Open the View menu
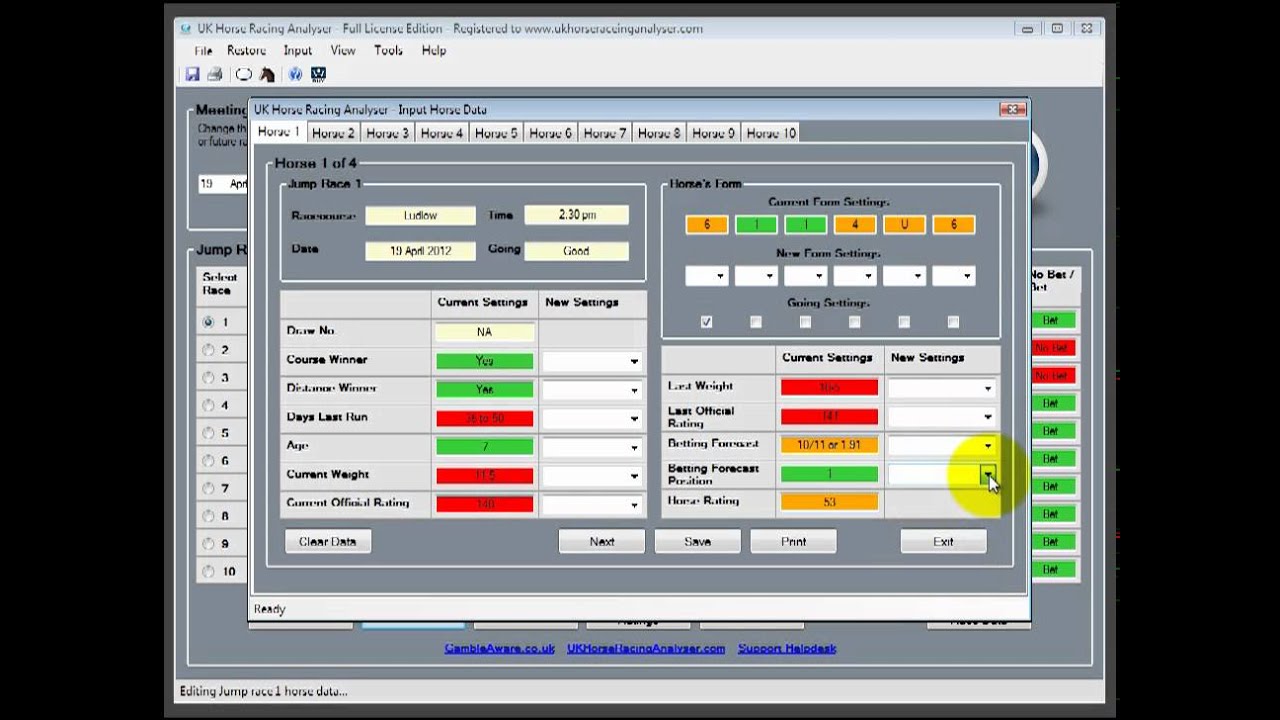This screenshot has height=720, width=1280. tap(343, 51)
